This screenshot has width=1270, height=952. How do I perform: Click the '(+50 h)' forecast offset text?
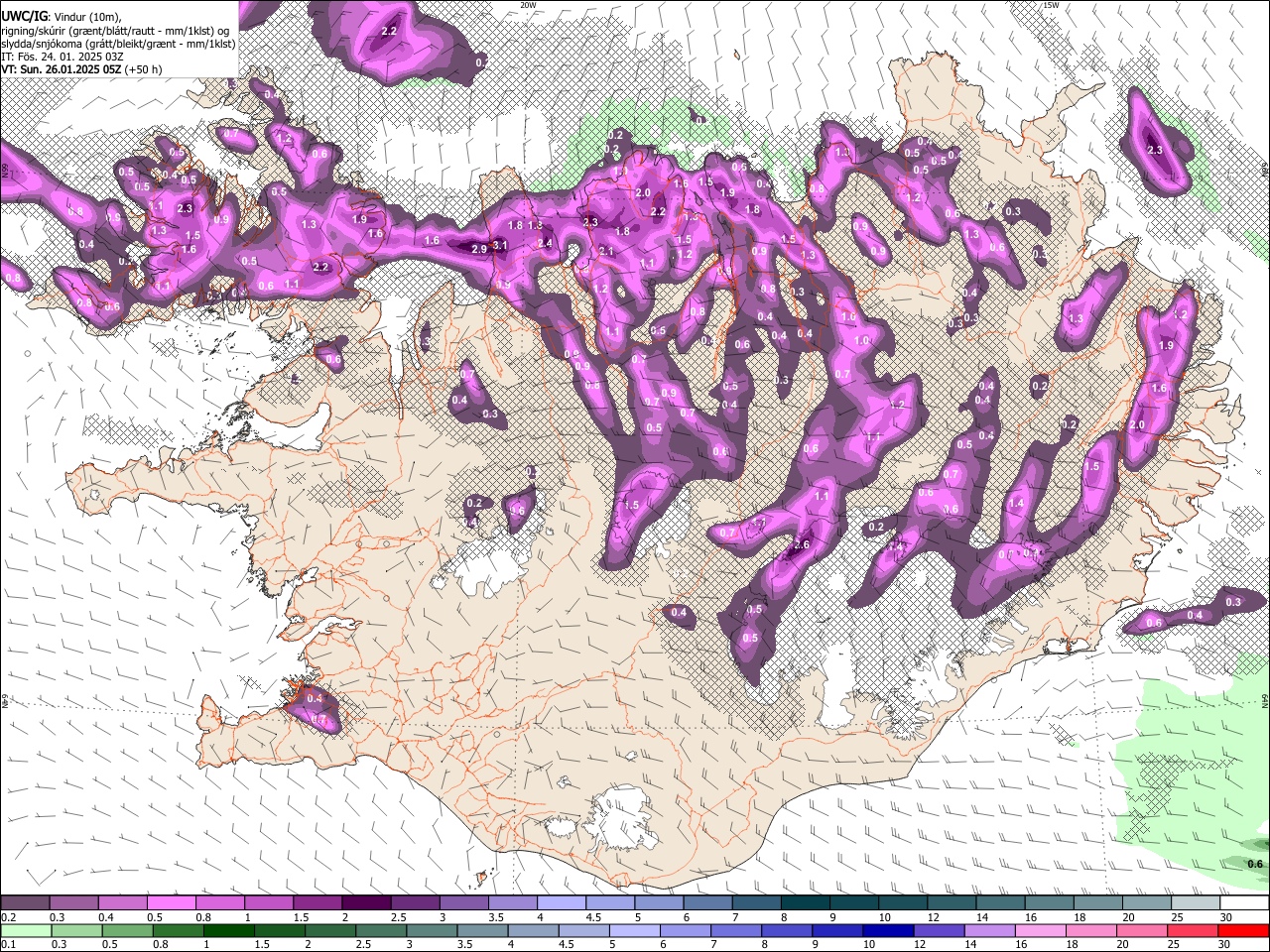pos(144,69)
